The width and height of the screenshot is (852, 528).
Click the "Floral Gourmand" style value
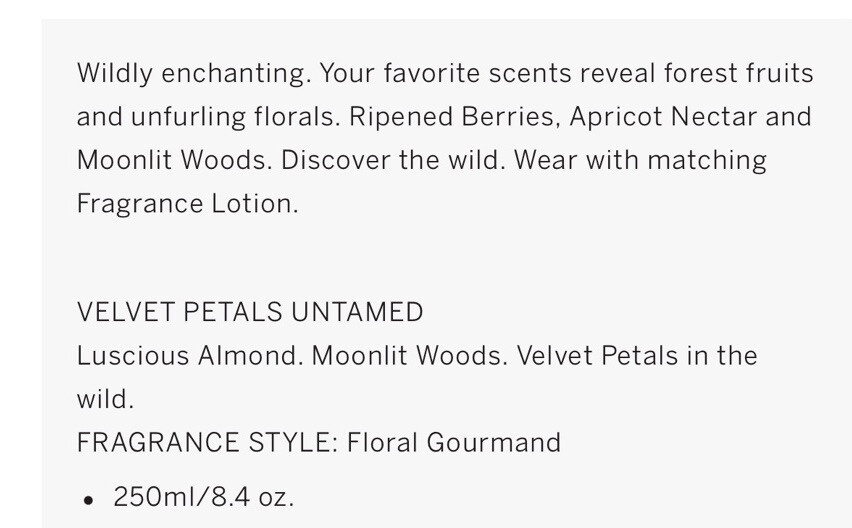454,442
